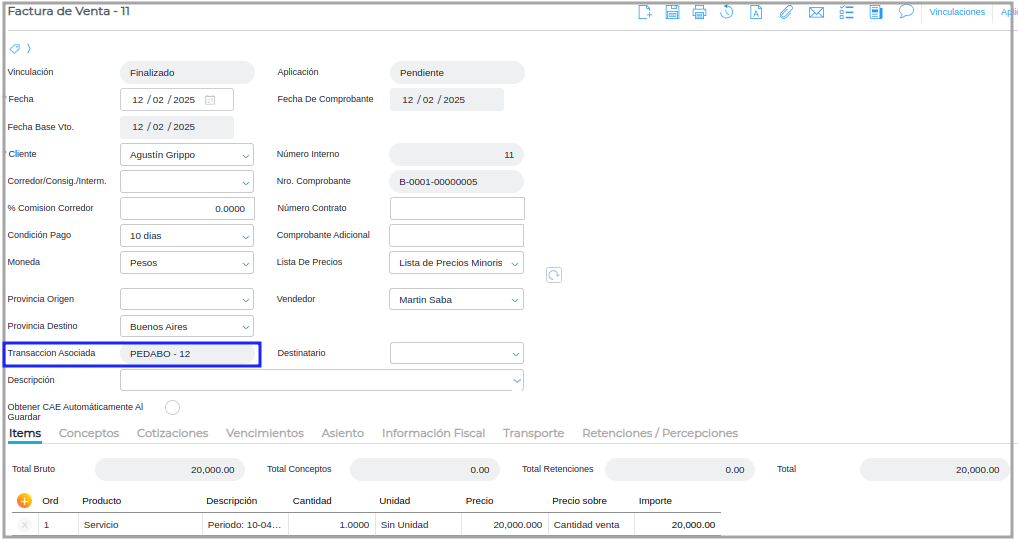Open the Información Fiscal tab
Screen dimensions: 1018x542
pyautogui.click(x=433, y=433)
